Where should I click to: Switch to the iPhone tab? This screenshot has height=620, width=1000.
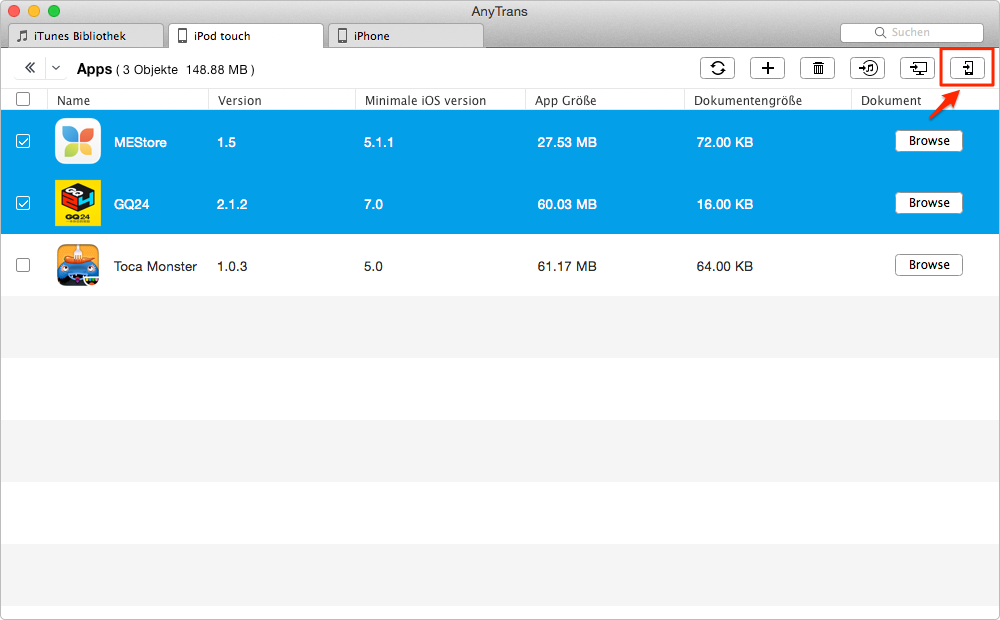pos(406,36)
